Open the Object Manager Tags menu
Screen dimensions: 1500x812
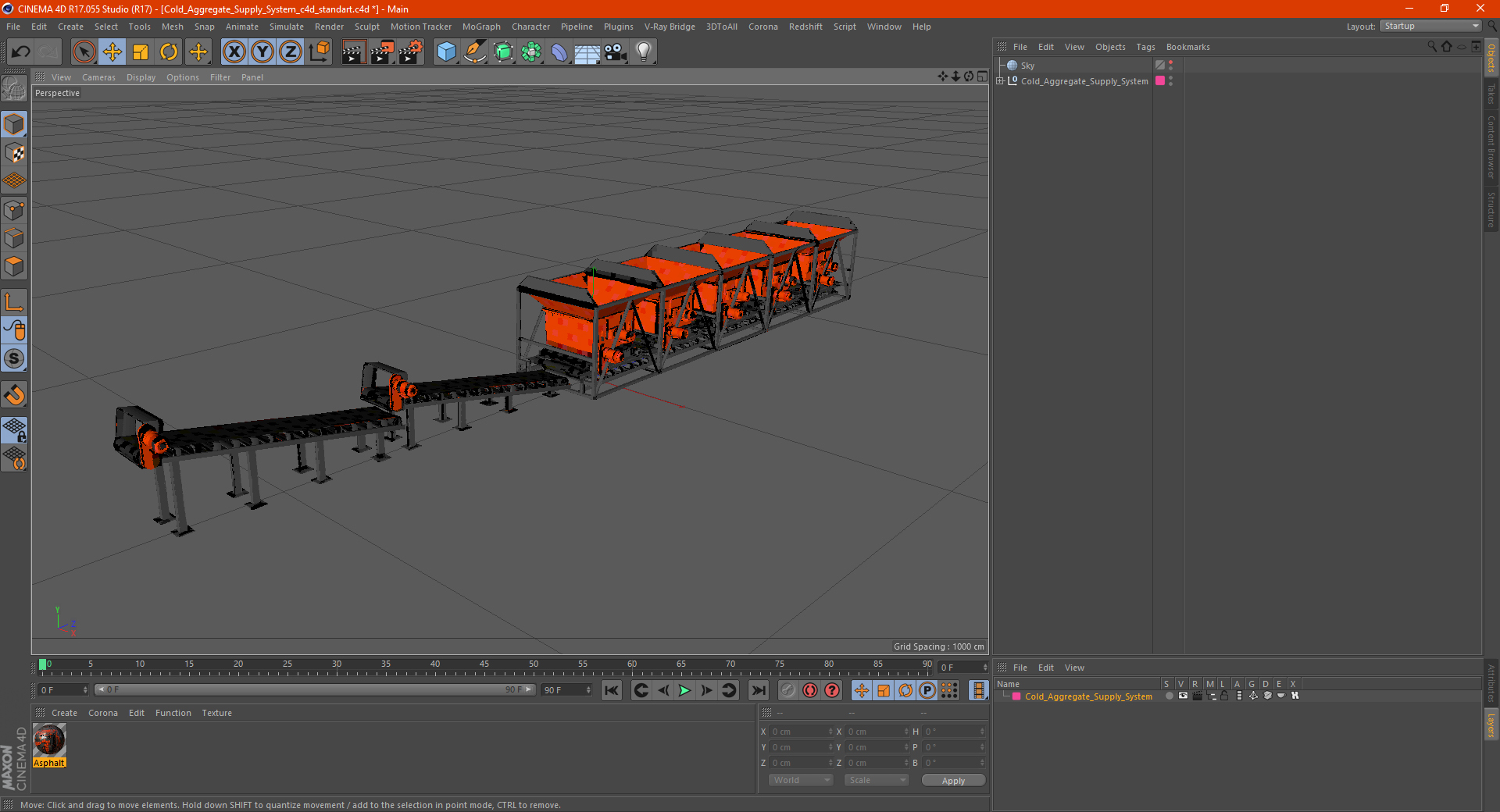[x=1145, y=47]
